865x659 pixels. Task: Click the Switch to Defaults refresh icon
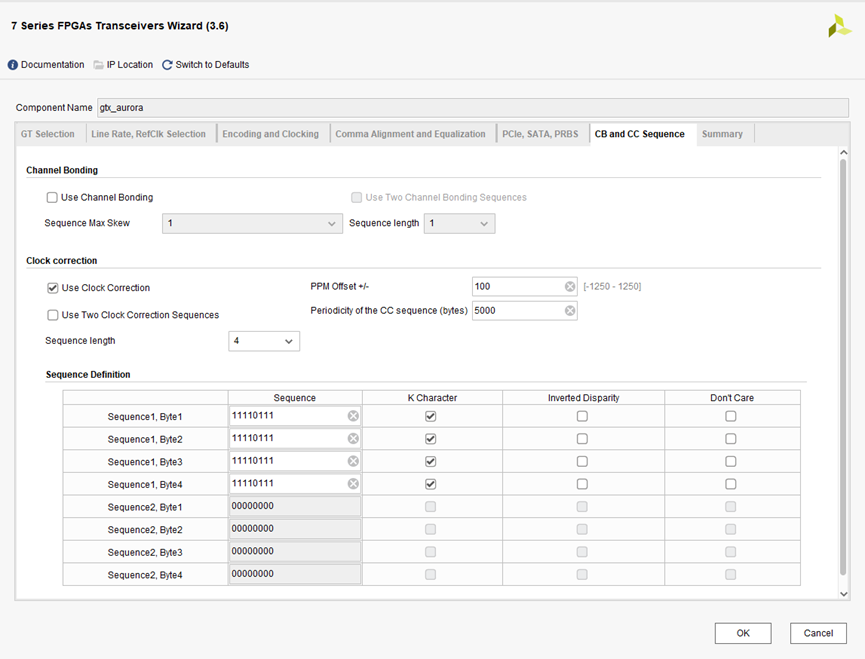tap(167, 65)
